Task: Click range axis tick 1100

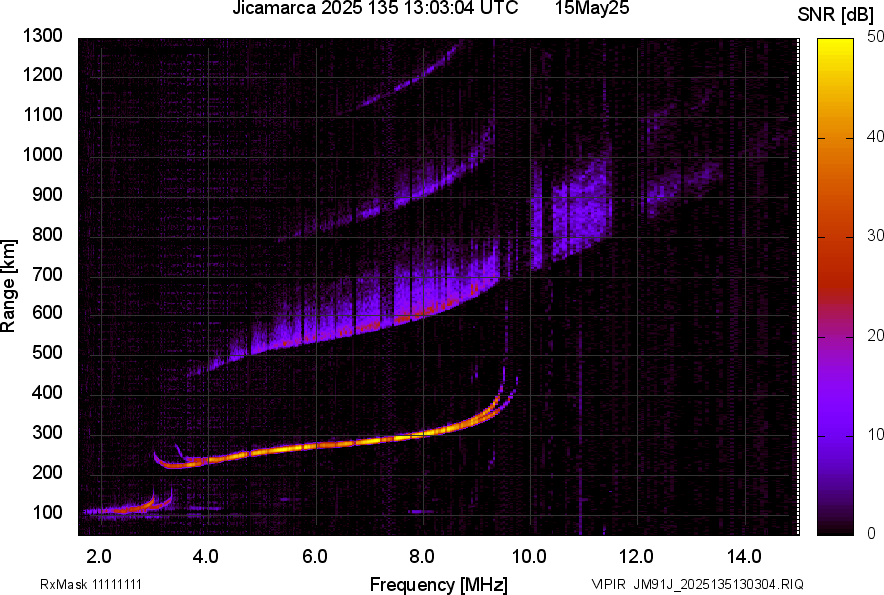Action: [x=42, y=114]
